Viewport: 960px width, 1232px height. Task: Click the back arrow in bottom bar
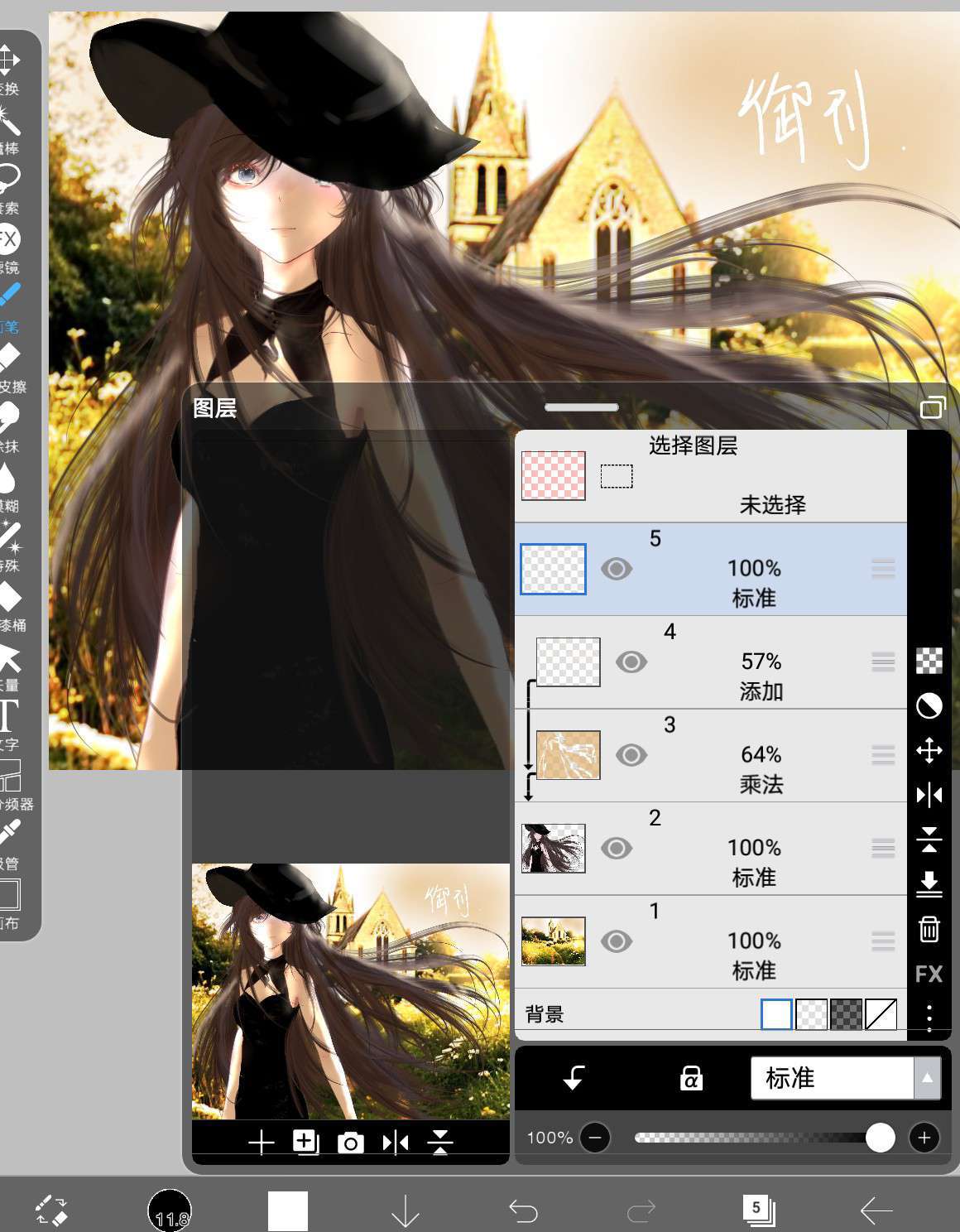click(876, 1211)
